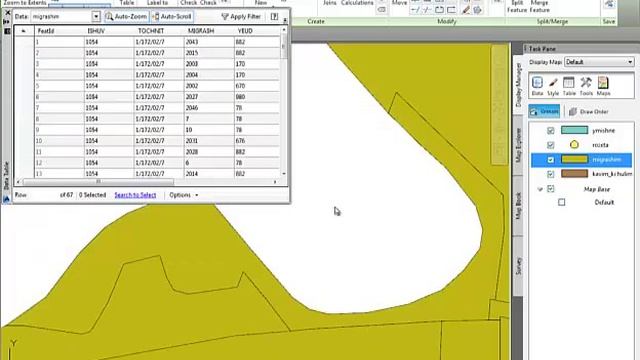
Task: Click the pencil edit icon in Modify group
Action: 465,10
